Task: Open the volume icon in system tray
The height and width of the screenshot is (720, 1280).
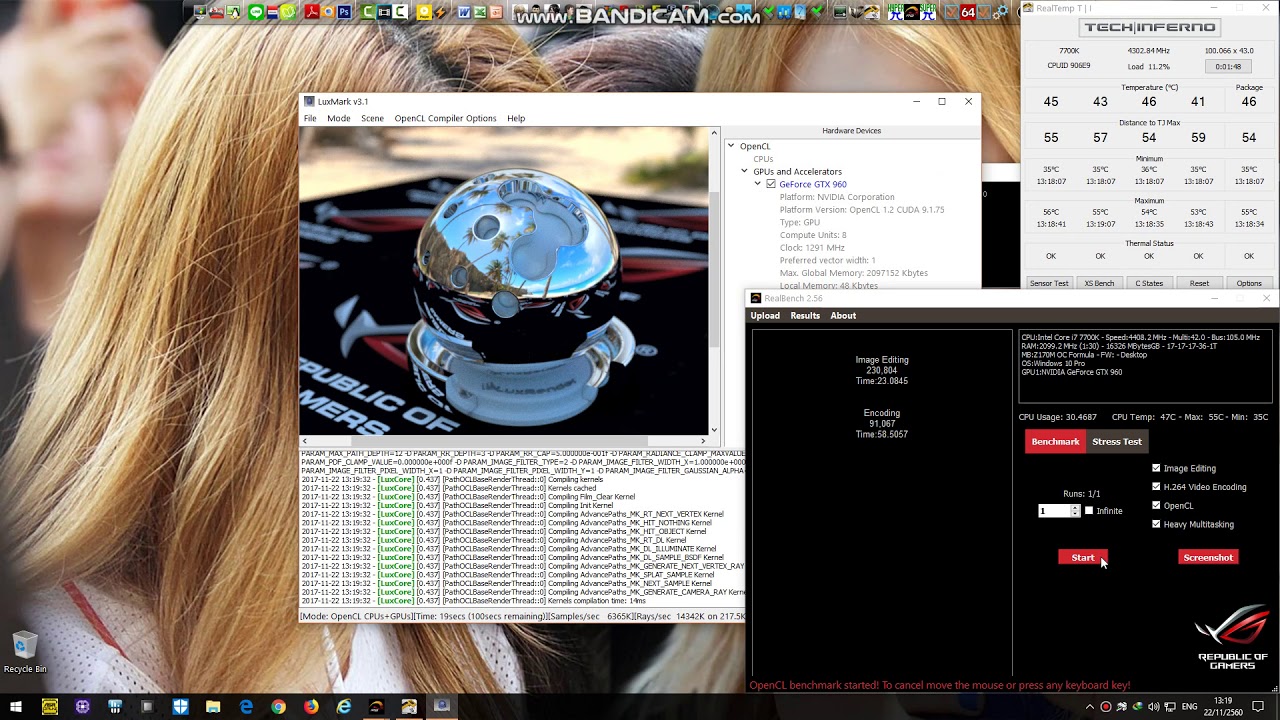Action: click(x=1154, y=707)
